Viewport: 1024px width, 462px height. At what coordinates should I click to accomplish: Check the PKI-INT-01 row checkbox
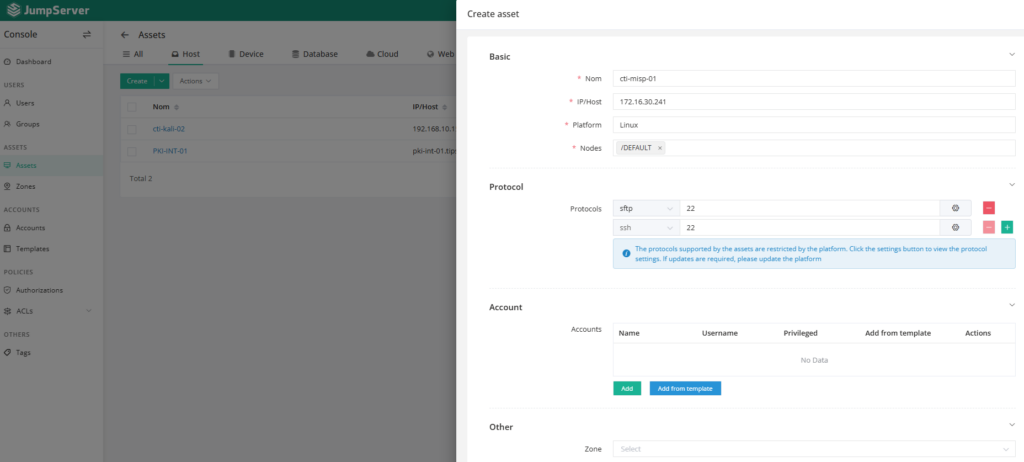click(x=132, y=151)
